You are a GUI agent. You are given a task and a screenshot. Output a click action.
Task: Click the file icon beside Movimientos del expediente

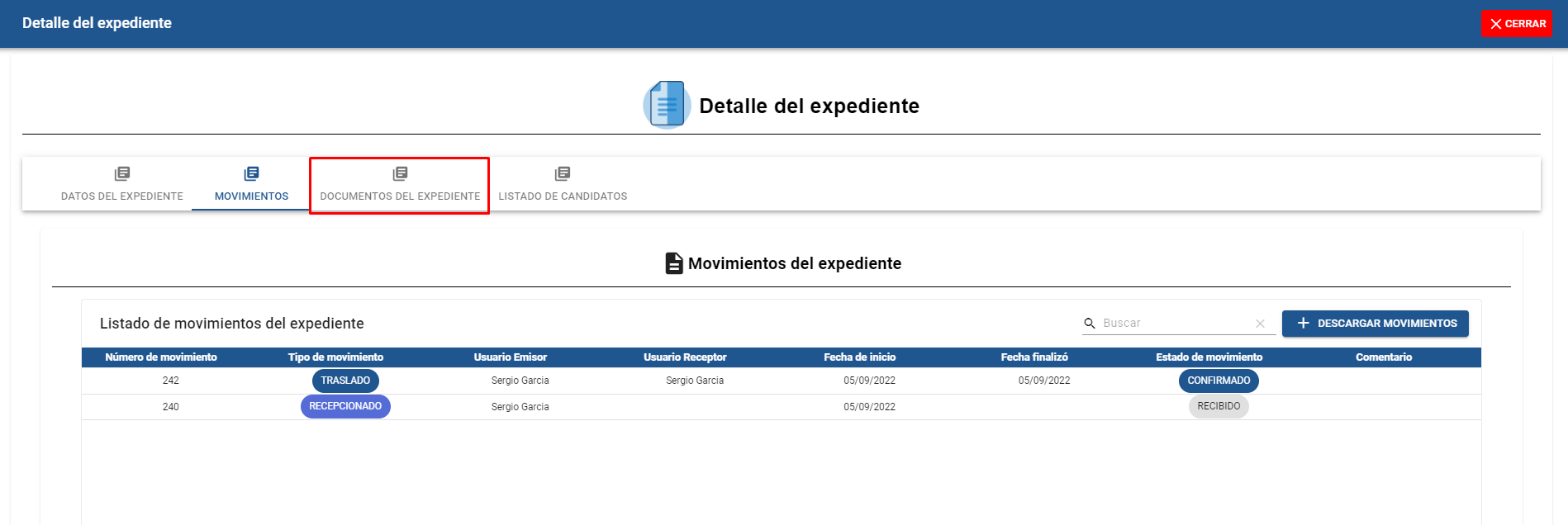tap(674, 263)
